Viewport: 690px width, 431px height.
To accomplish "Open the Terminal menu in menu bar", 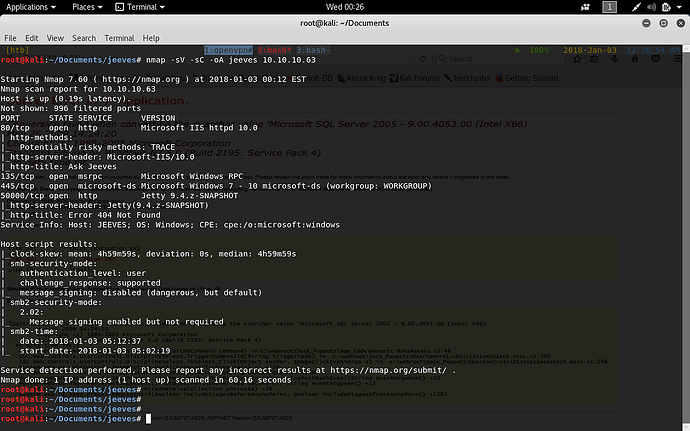I will (x=119, y=38).
